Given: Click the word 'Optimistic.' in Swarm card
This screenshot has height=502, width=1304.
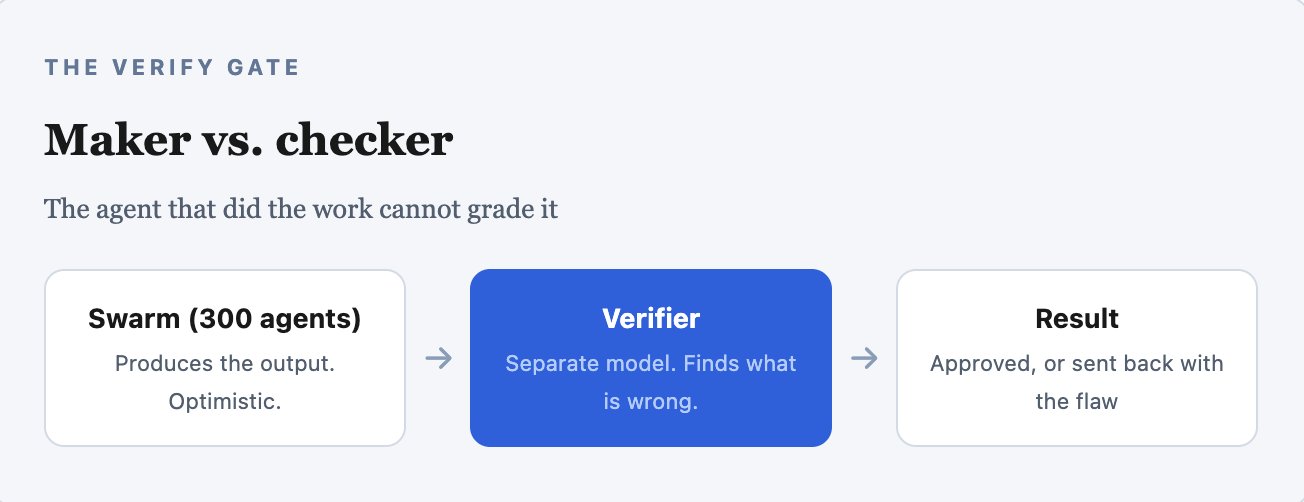Looking at the screenshot, I should pos(225,402).
